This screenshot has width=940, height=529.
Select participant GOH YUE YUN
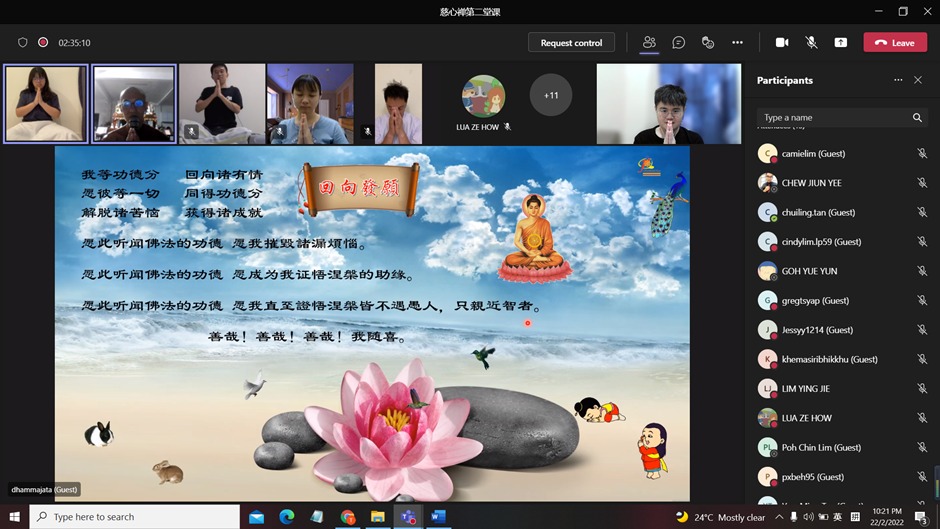point(842,271)
